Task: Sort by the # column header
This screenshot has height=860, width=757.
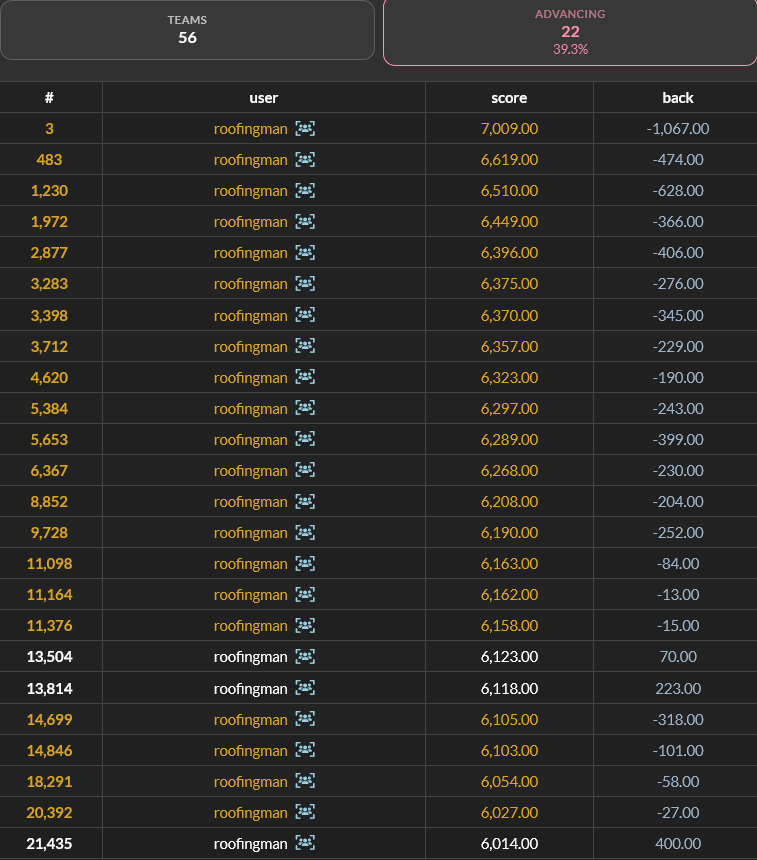Action: click(49, 98)
